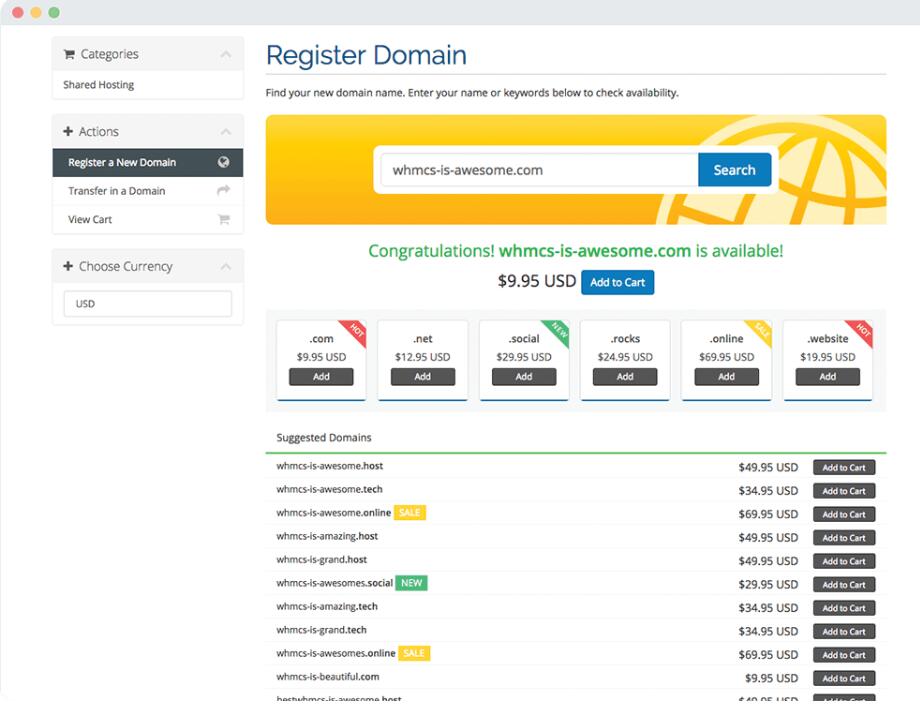Select Transfer in a Domain menu item

[117, 191]
